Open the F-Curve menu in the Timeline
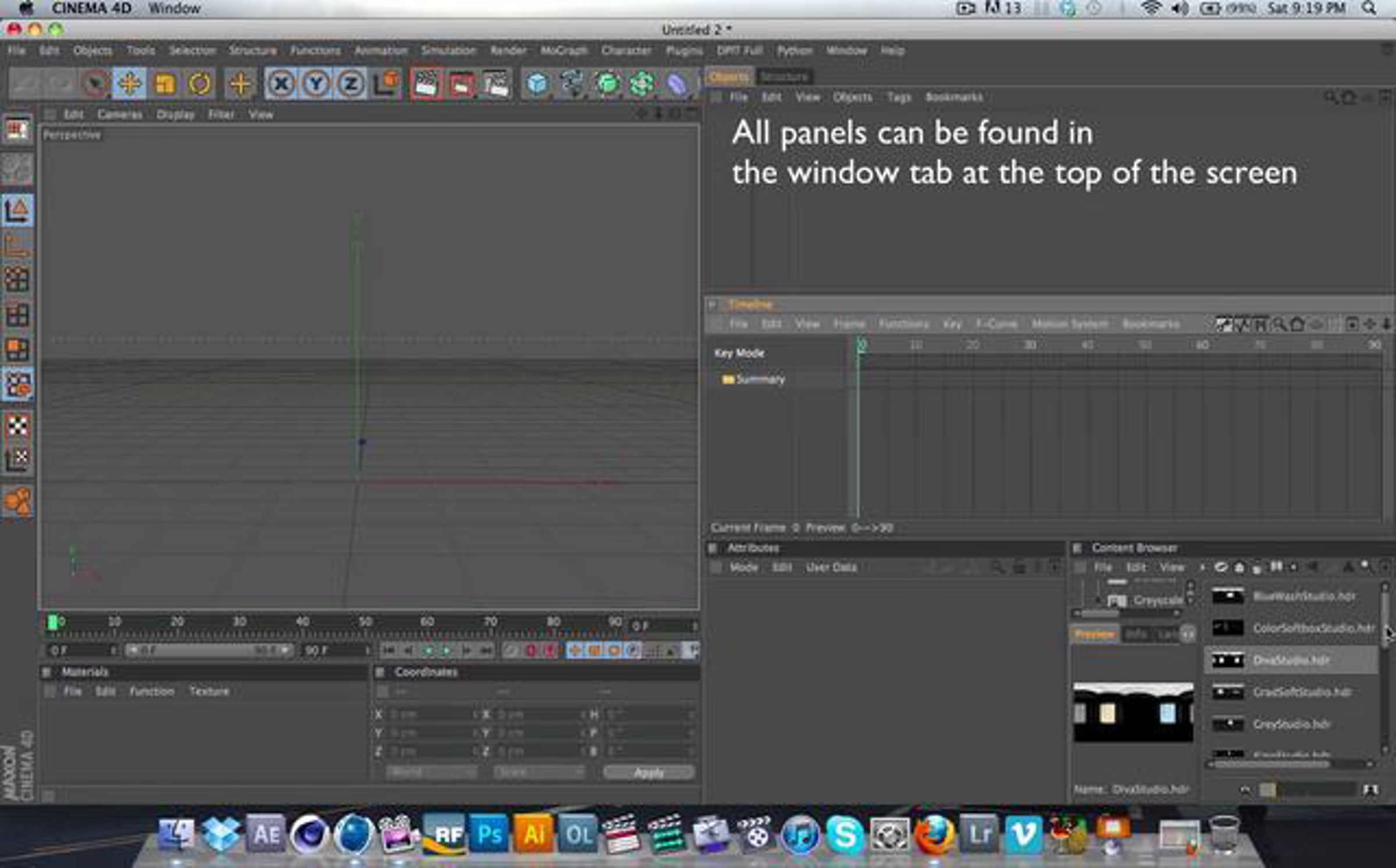The height and width of the screenshot is (868, 1396). click(x=996, y=324)
